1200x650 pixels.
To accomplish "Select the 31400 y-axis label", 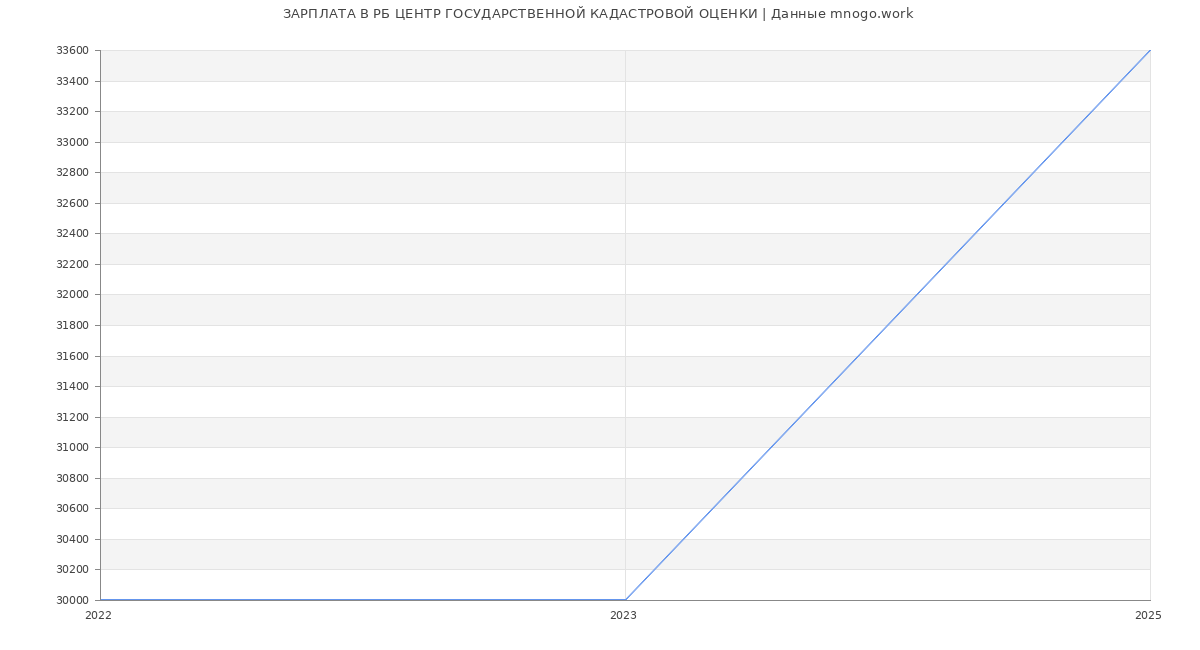I will (72, 387).
